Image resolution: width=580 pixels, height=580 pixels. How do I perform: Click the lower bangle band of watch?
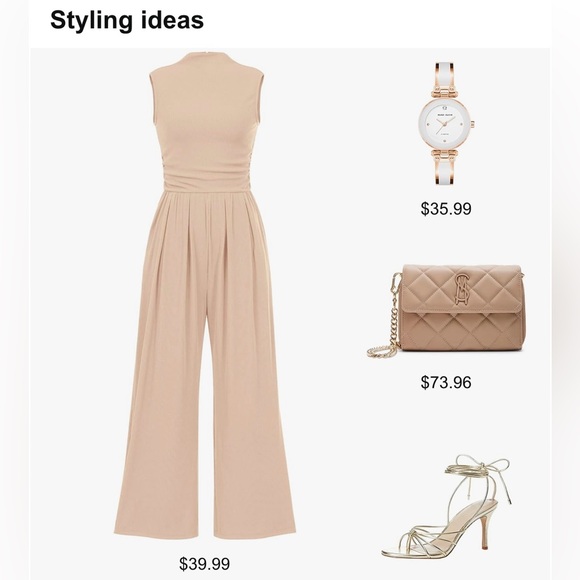[x=444, y=169]
